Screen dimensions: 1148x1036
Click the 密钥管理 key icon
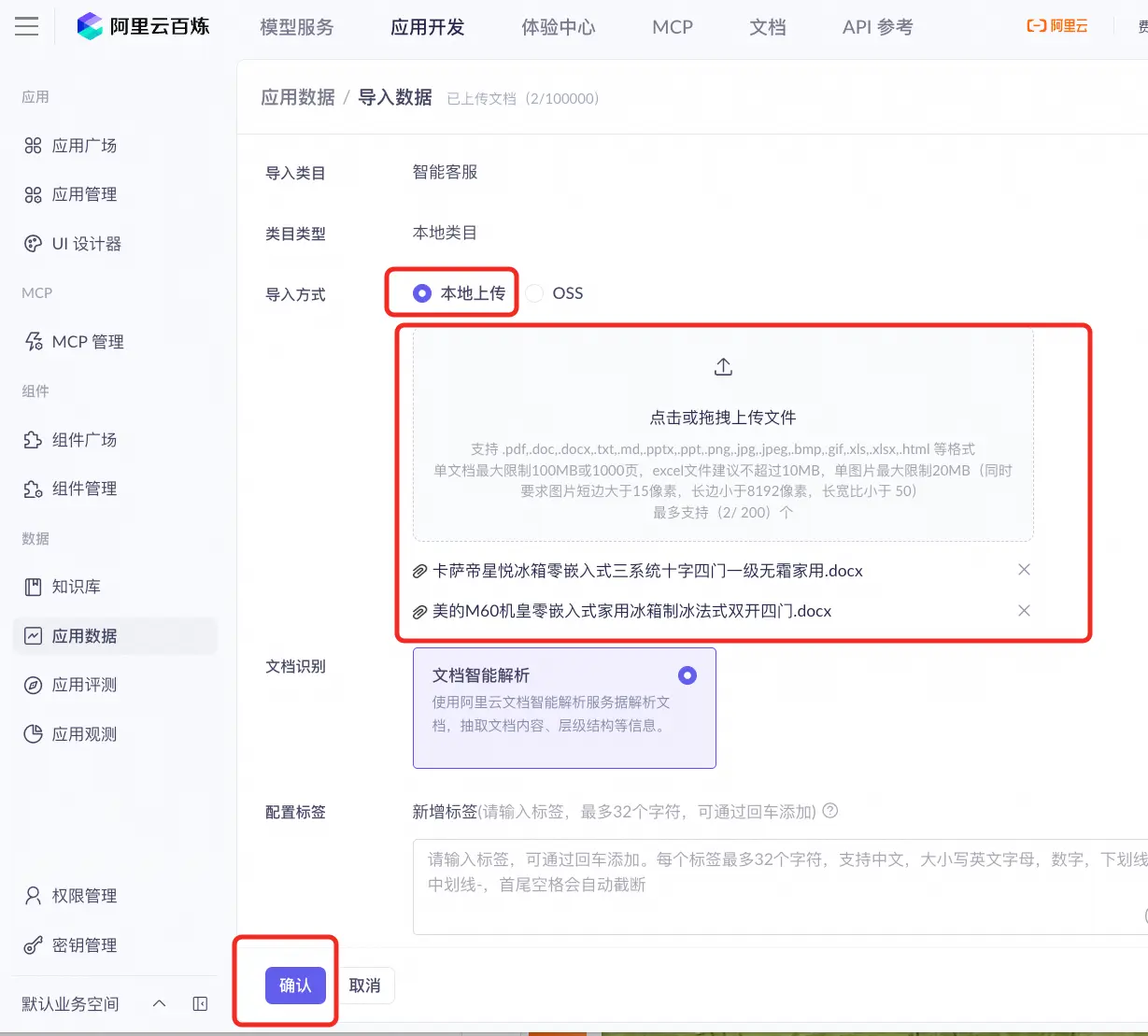coord(33,945)
